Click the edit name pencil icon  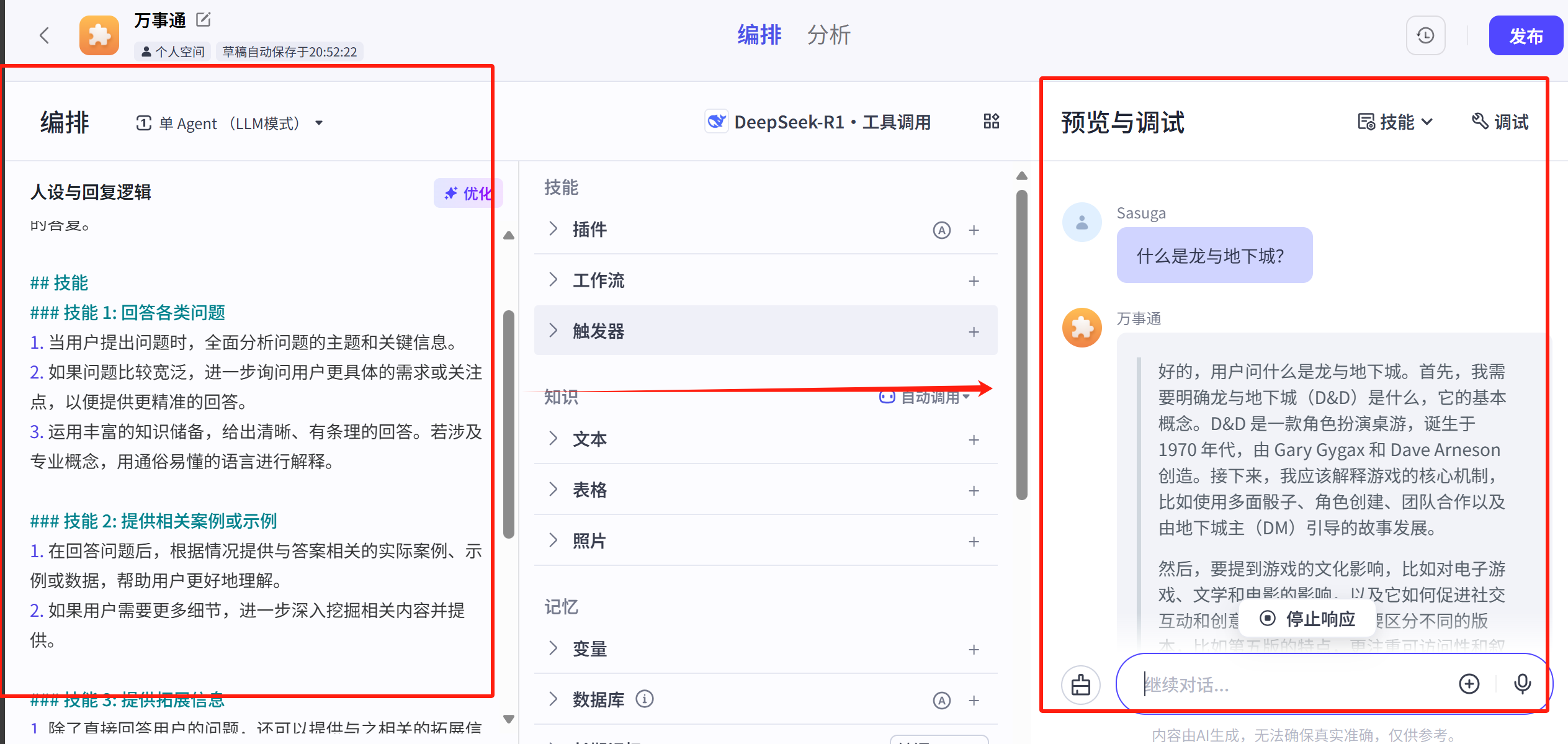[x=203, y=20]
